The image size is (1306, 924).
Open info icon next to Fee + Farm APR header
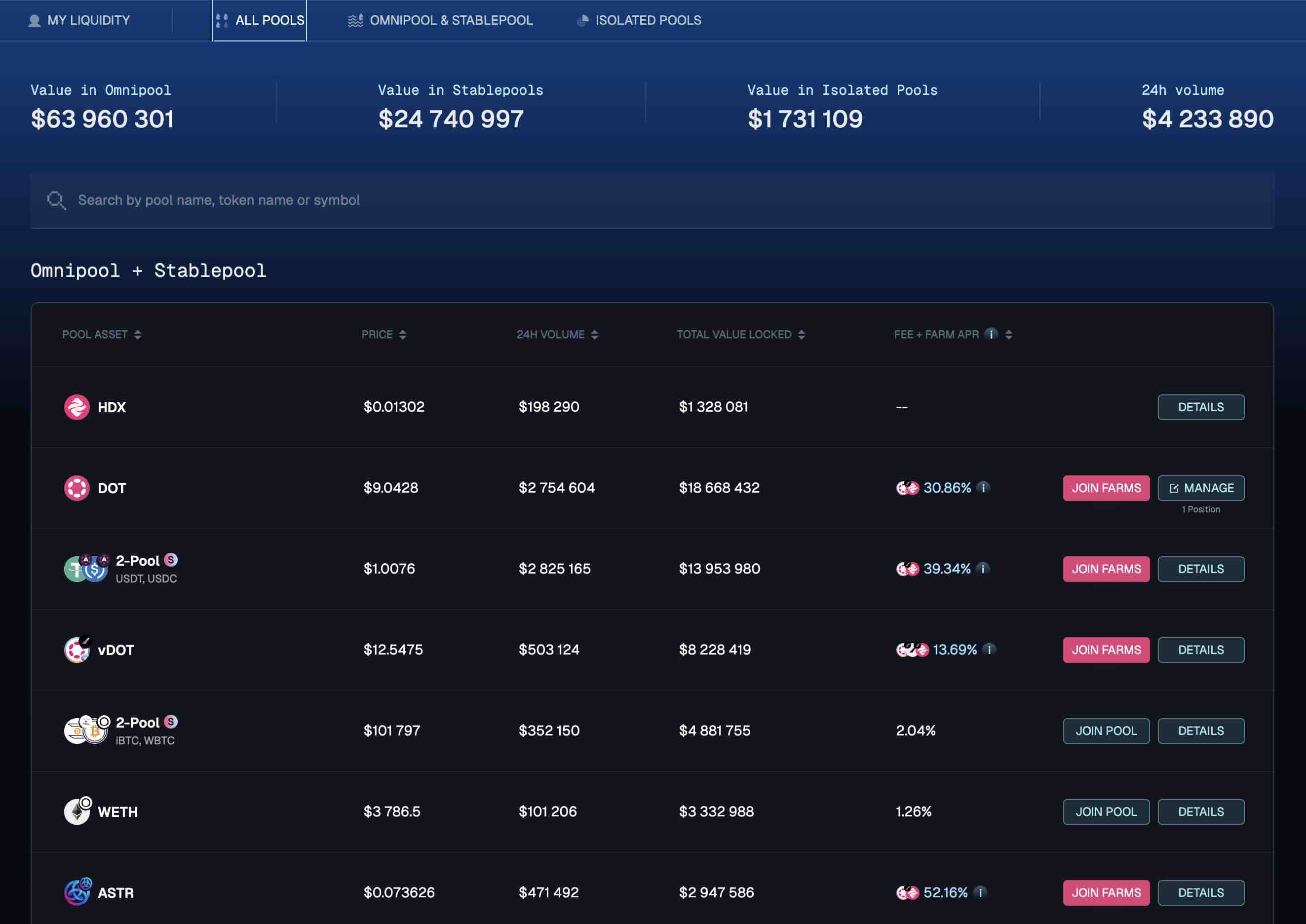tap(991, 334)
